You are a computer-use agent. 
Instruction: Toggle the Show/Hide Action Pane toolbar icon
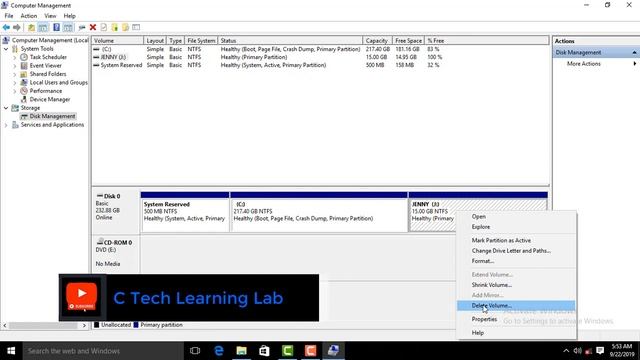pos(68,27)
